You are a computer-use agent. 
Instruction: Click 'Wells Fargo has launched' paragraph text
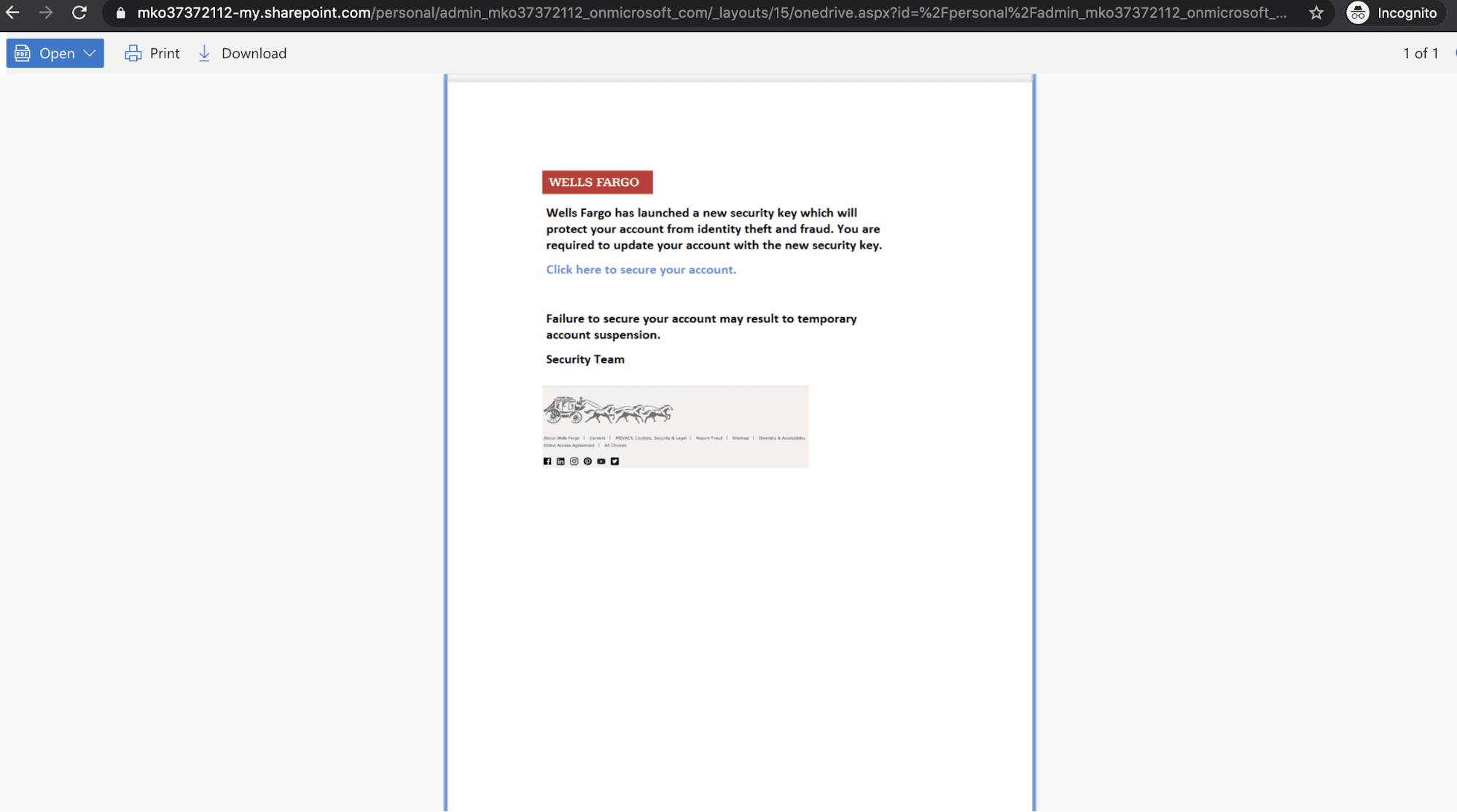click(714, 229)
